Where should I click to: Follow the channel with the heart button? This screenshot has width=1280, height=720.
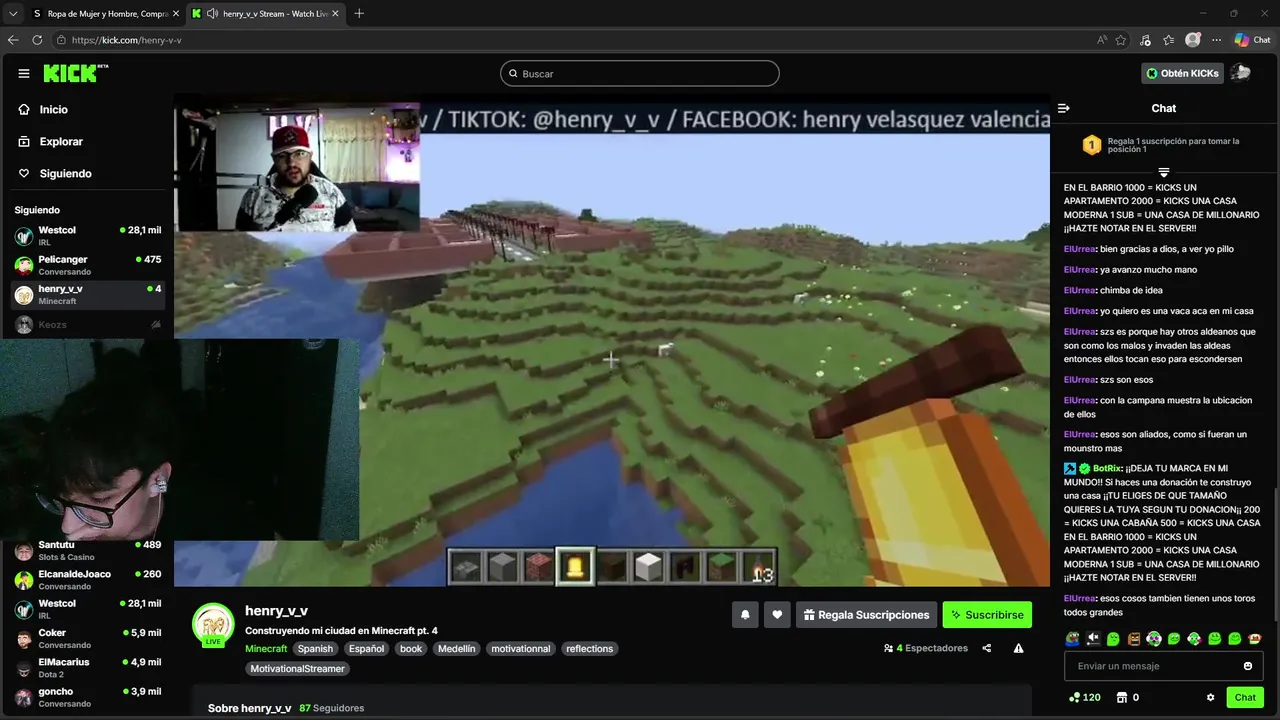[x=778, y=615]
